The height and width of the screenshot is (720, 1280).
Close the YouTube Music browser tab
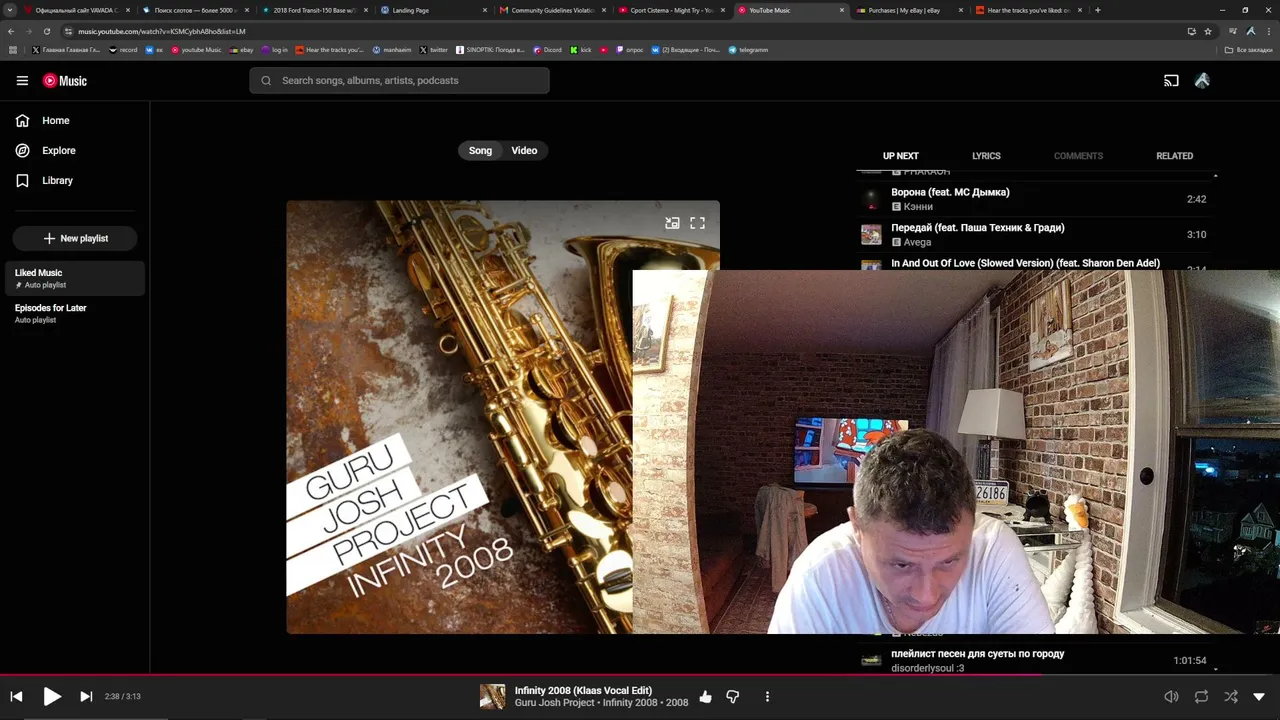[x=842, y=10]
